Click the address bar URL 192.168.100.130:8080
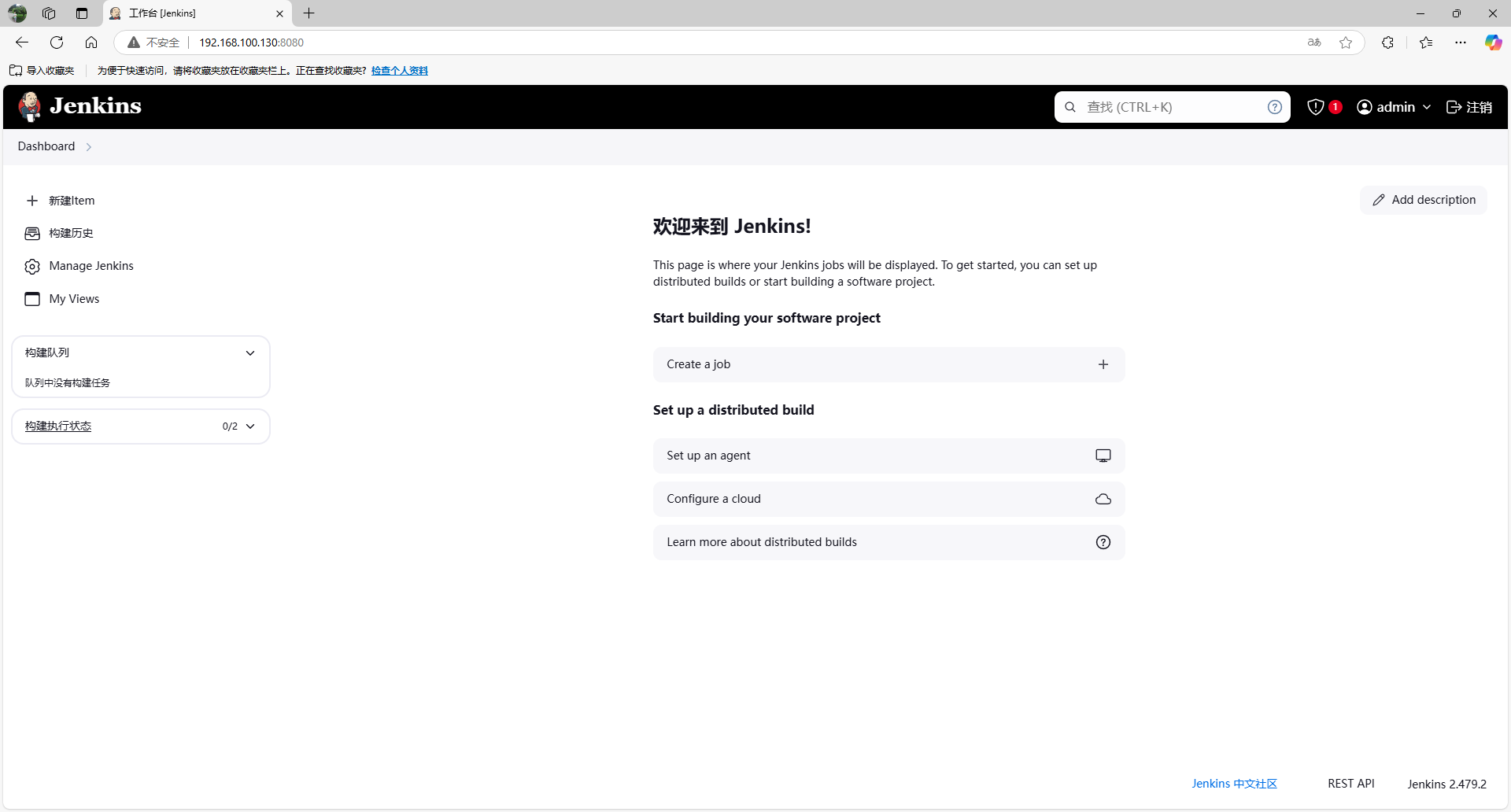Image resolution: width=1511 pixels, height=812 pixels. pyautogui.click(x=251, y=42)
